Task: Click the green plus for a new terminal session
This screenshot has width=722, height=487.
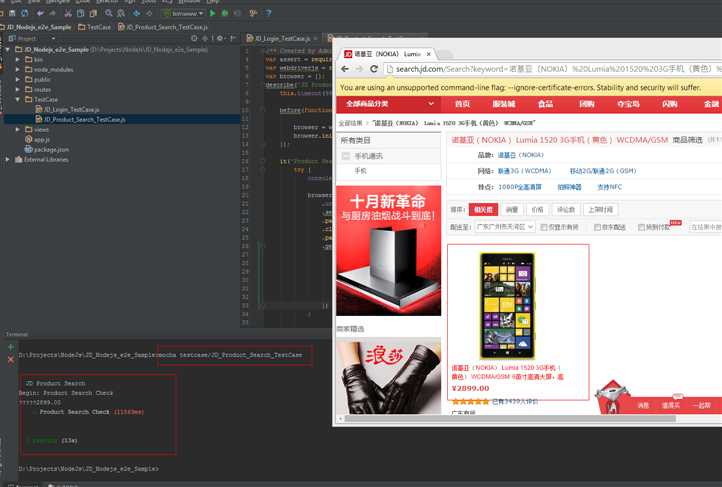Action: click(11, 347)
